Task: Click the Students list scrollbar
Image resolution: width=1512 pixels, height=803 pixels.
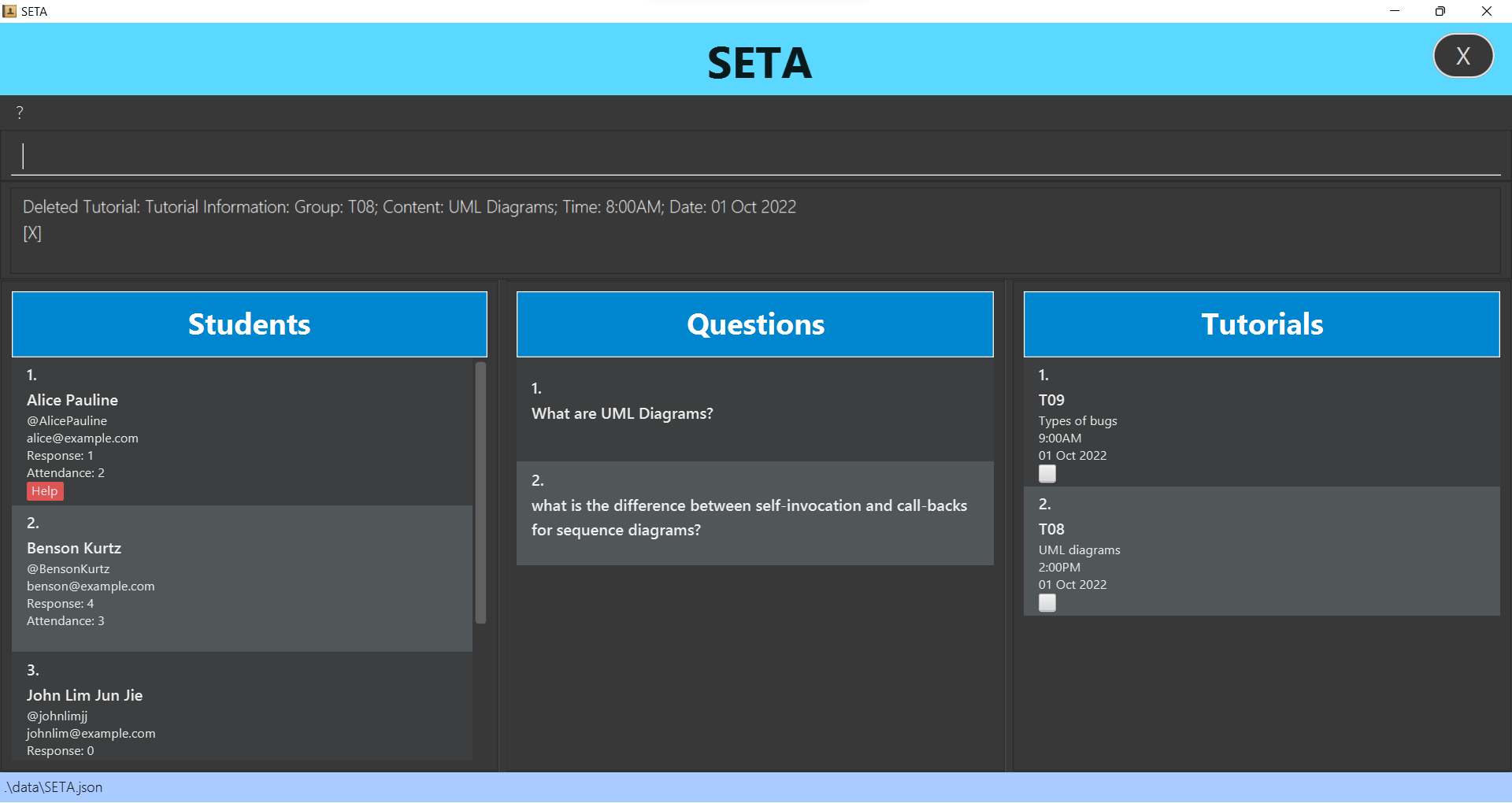Action: click(480, 493)
